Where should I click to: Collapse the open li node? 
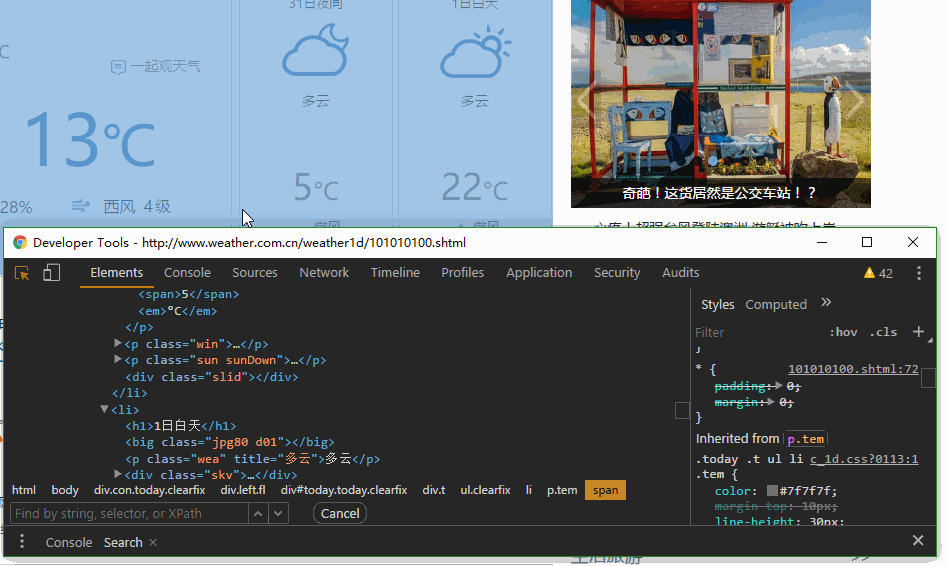pyautogui.click(x=104, y=409)
